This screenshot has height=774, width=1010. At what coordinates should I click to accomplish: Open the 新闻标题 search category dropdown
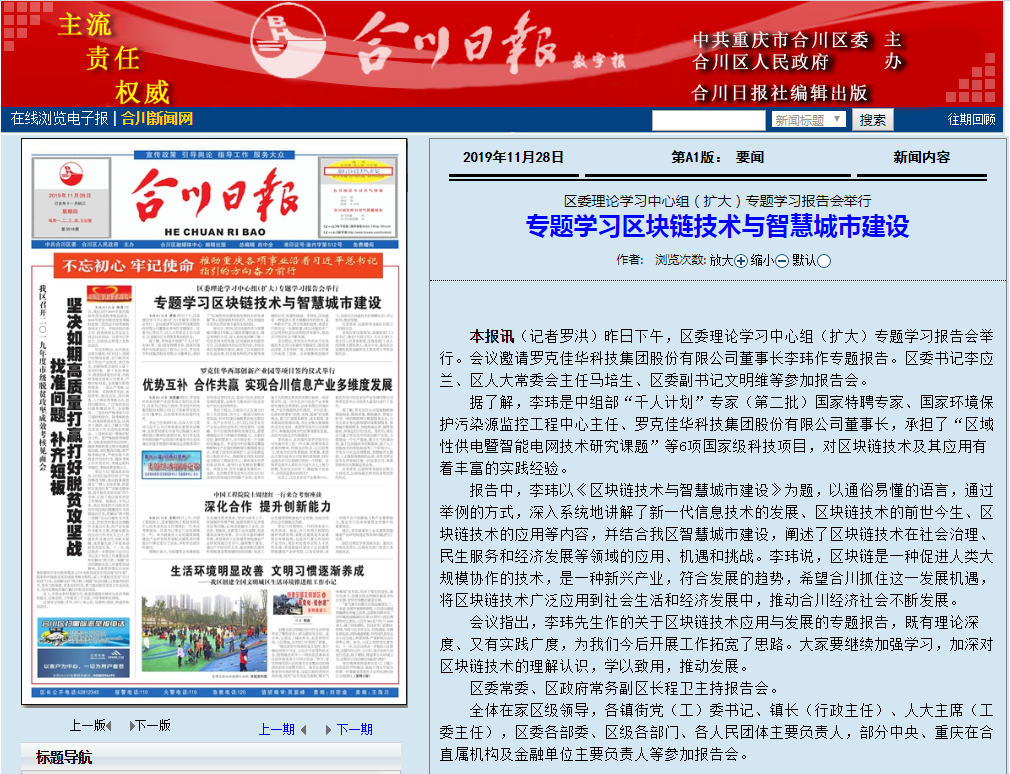[810, 119]
